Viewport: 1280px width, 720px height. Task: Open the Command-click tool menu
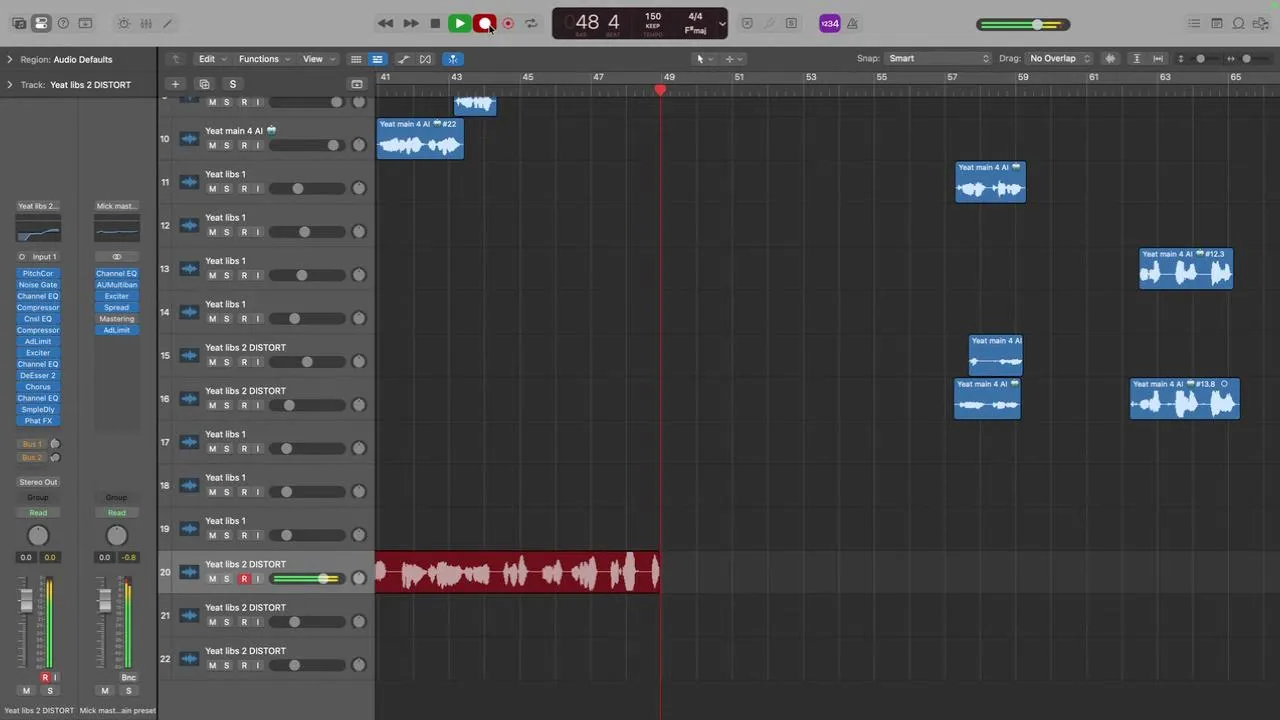click(x=733, y=59)
